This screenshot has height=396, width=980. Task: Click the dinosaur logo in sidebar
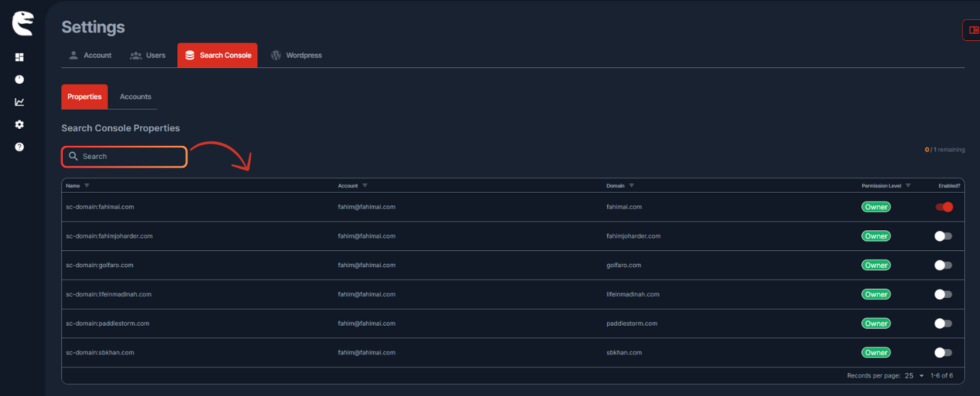tap(22, 24)
